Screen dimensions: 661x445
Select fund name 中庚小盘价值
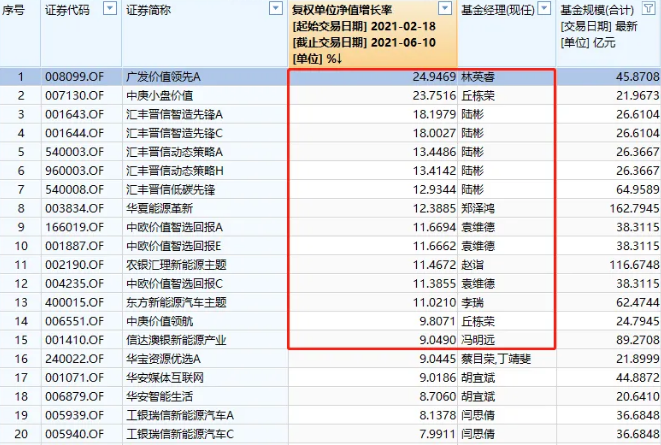click(x=160, y=96)
